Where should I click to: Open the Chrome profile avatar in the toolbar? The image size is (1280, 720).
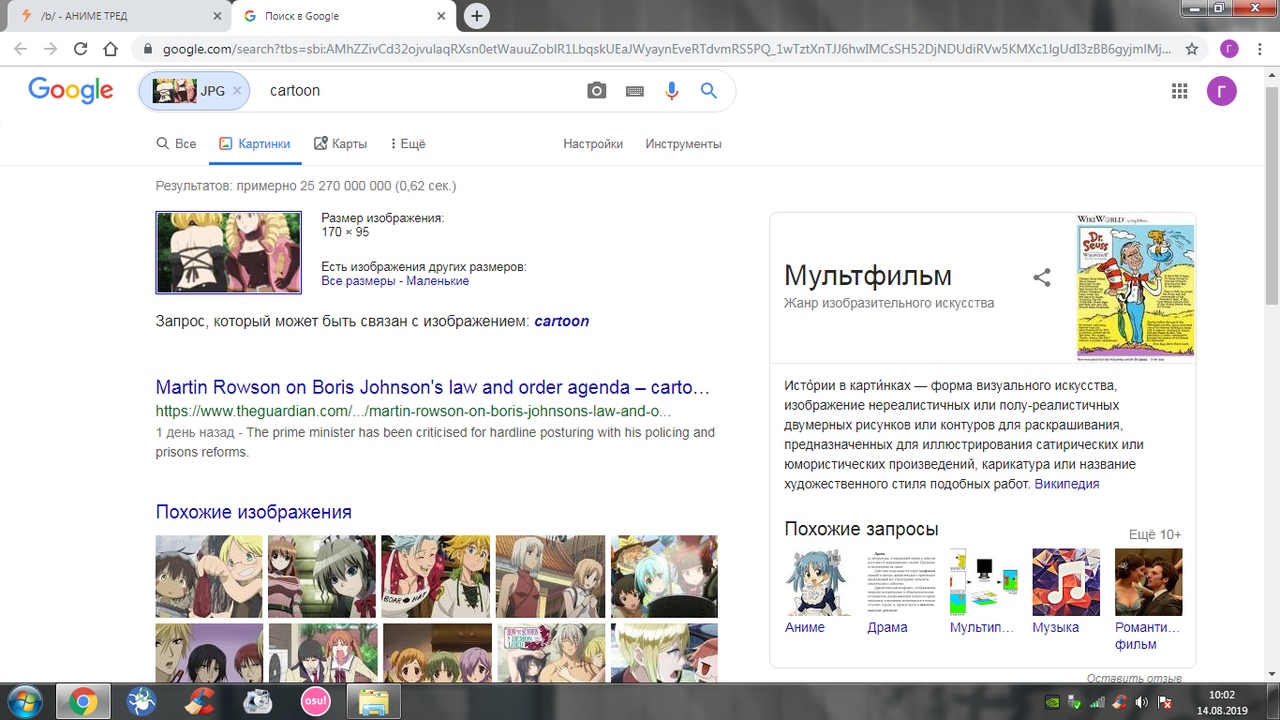click(x=1229, y=49)
